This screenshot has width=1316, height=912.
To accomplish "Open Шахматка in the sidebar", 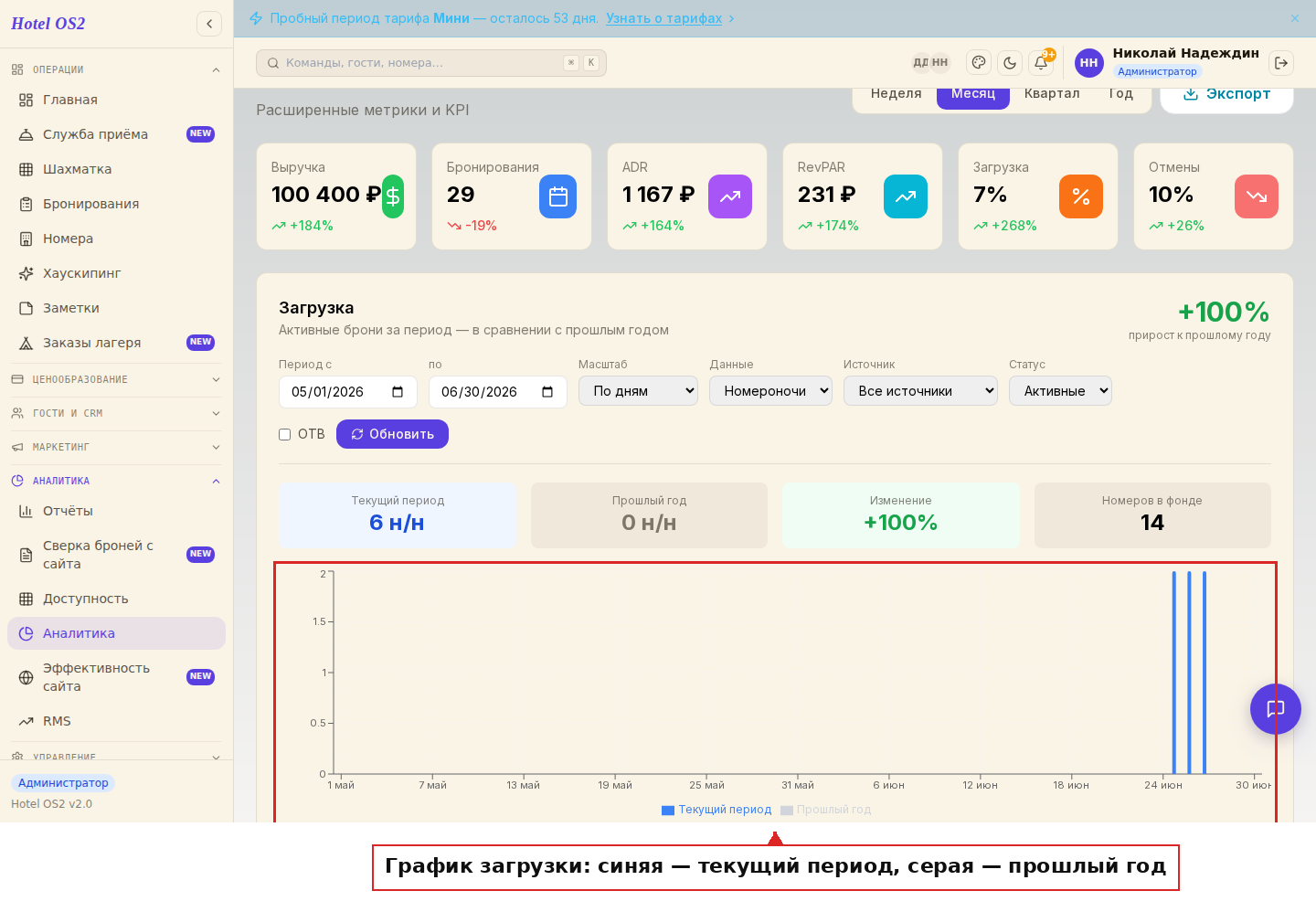I will (116, 169).
